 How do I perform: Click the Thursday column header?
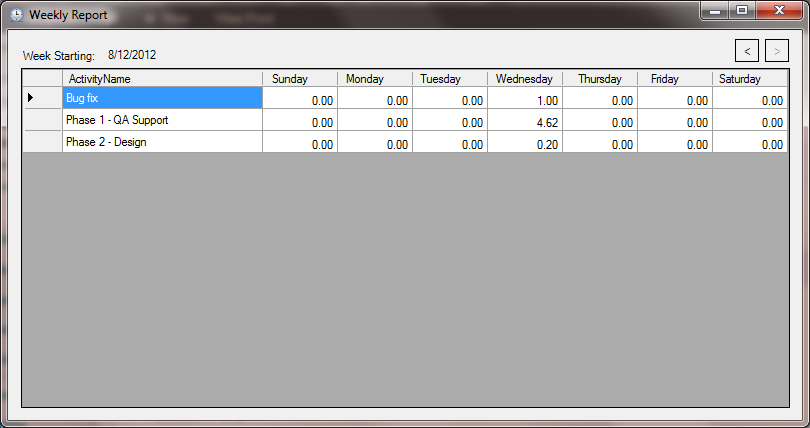(x=600, y=78)
